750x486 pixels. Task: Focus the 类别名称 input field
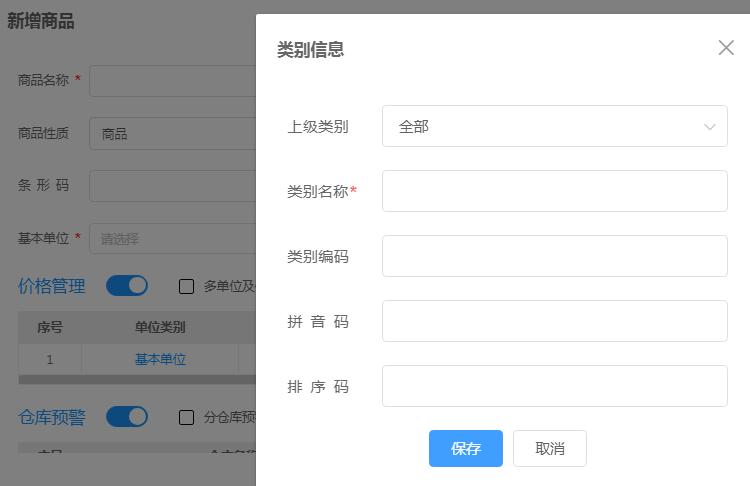(x=554, y=191)
